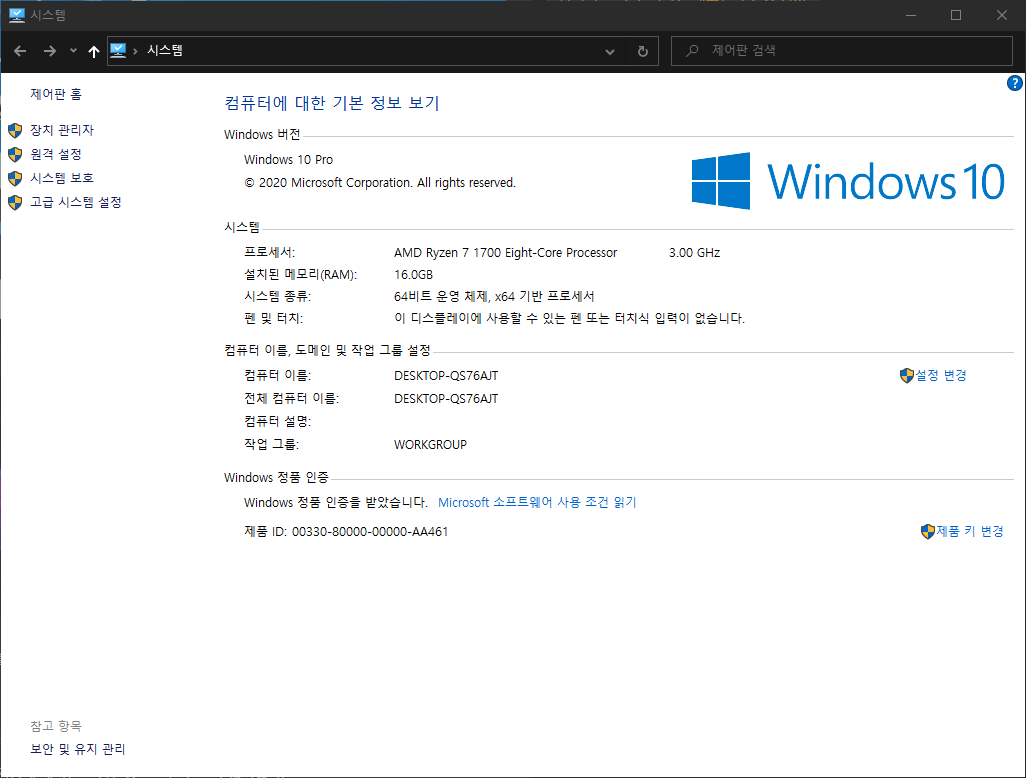Select the 16.0GB memory value

click(414, 275)
